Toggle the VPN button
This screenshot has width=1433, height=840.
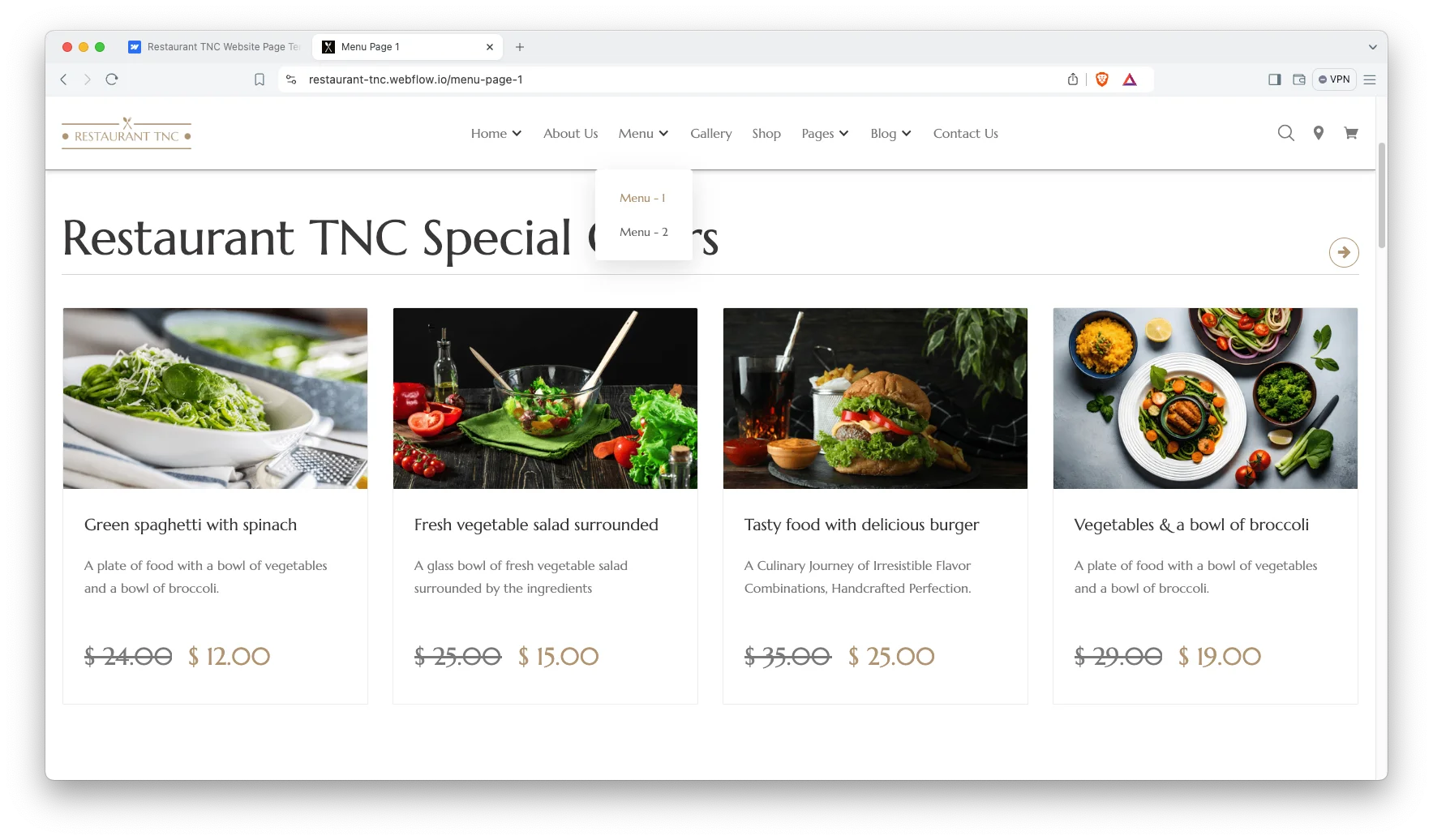pyautogui.click(x=1334, y=79)
